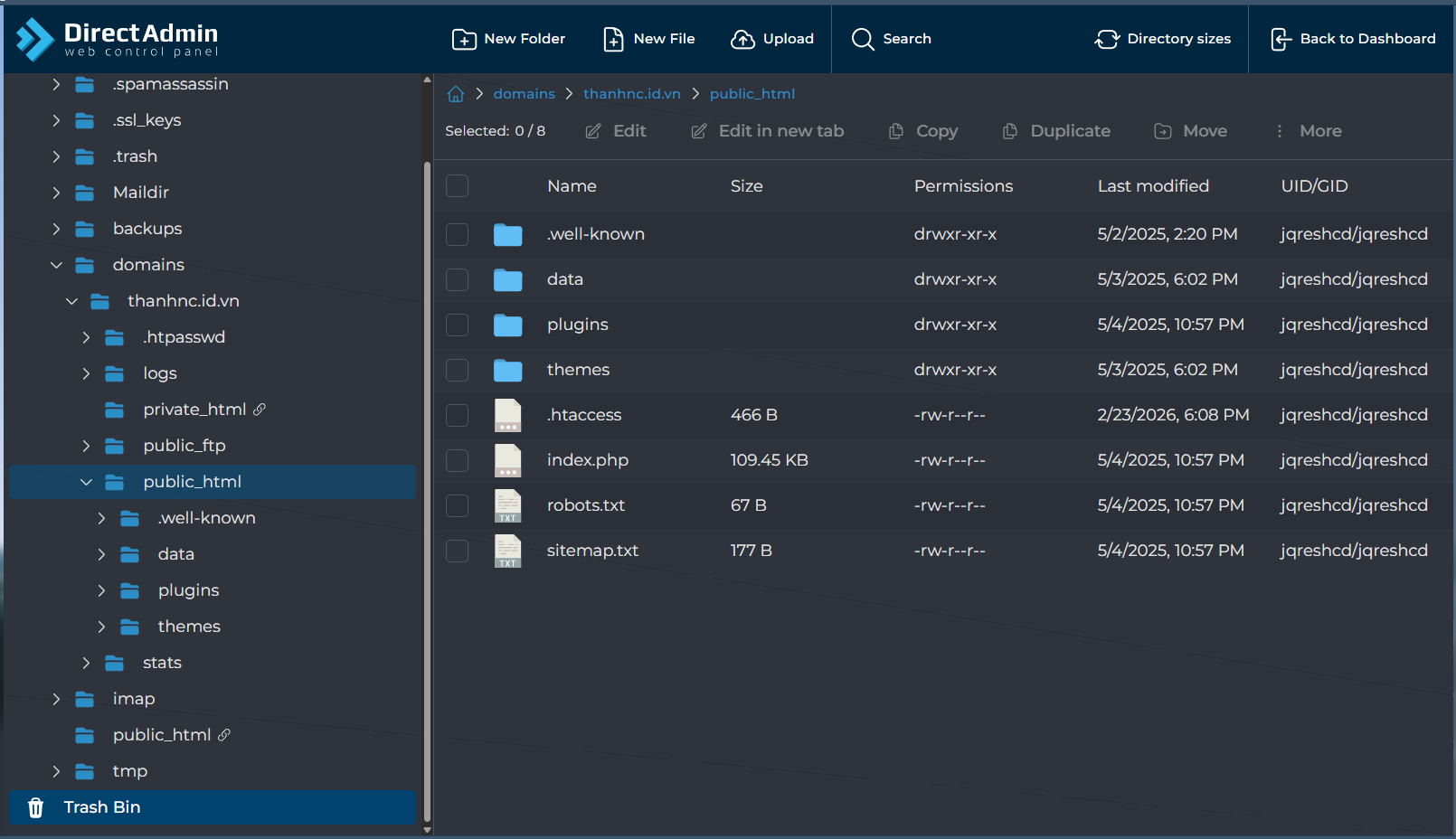The image size is (1456, 839).
Task: Check the robots.txt row checkbox
Action: (x=458, y=505)
